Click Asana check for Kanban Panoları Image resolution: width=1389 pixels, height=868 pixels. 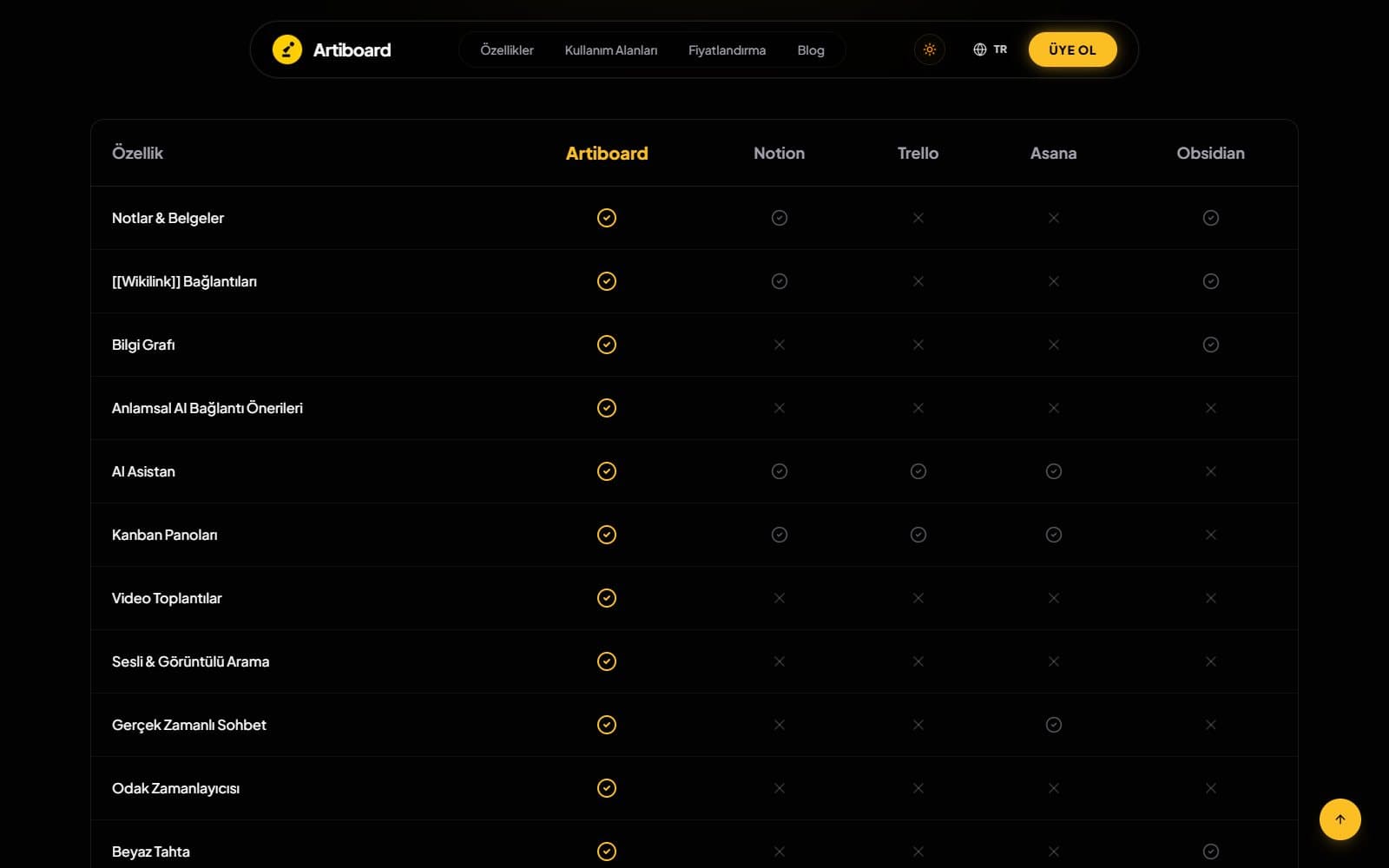point(1054,535)
